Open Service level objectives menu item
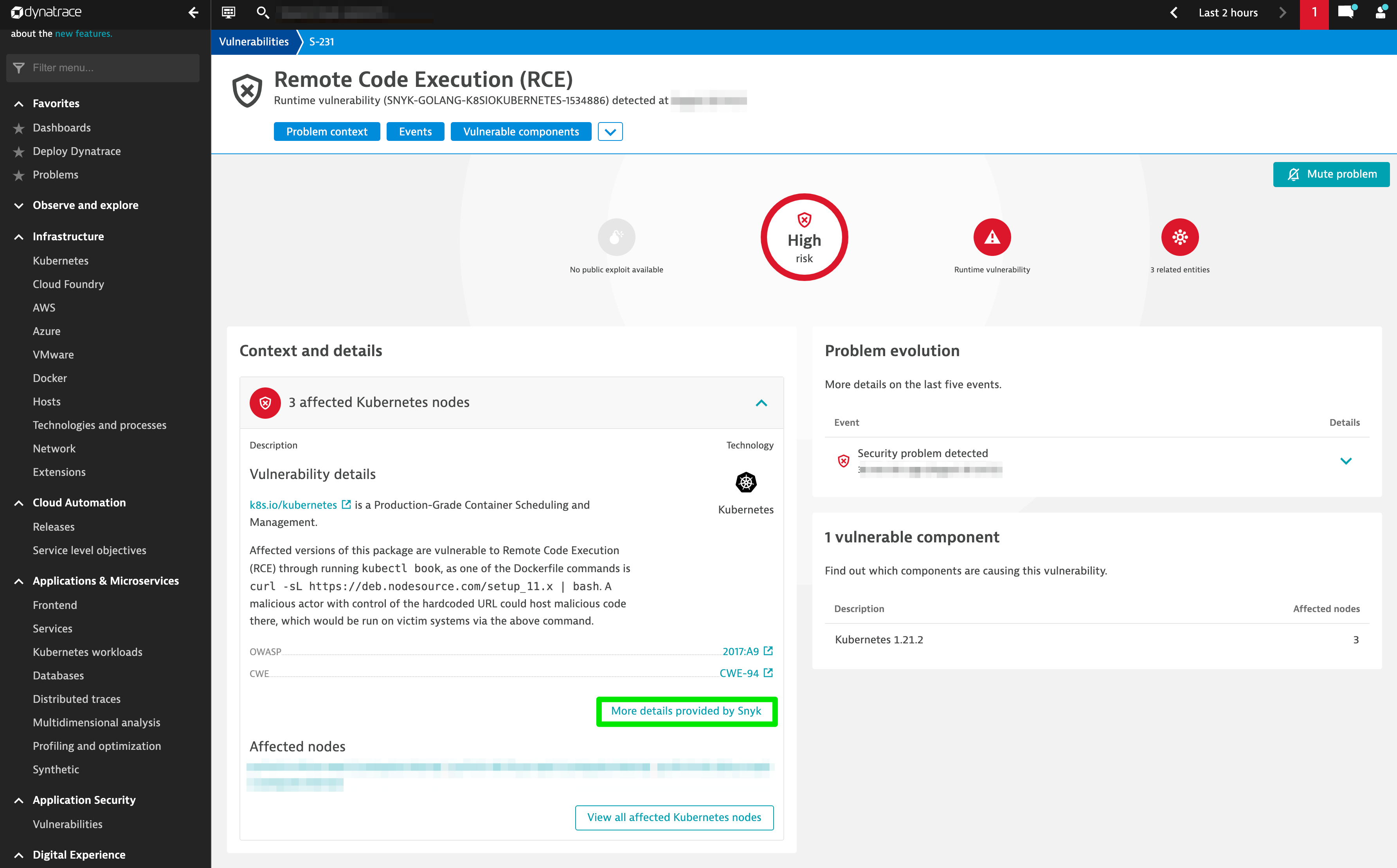Image resolution: width=1397 pixels, height=868 pixels. pyautogui.click(x=90, y=550)
